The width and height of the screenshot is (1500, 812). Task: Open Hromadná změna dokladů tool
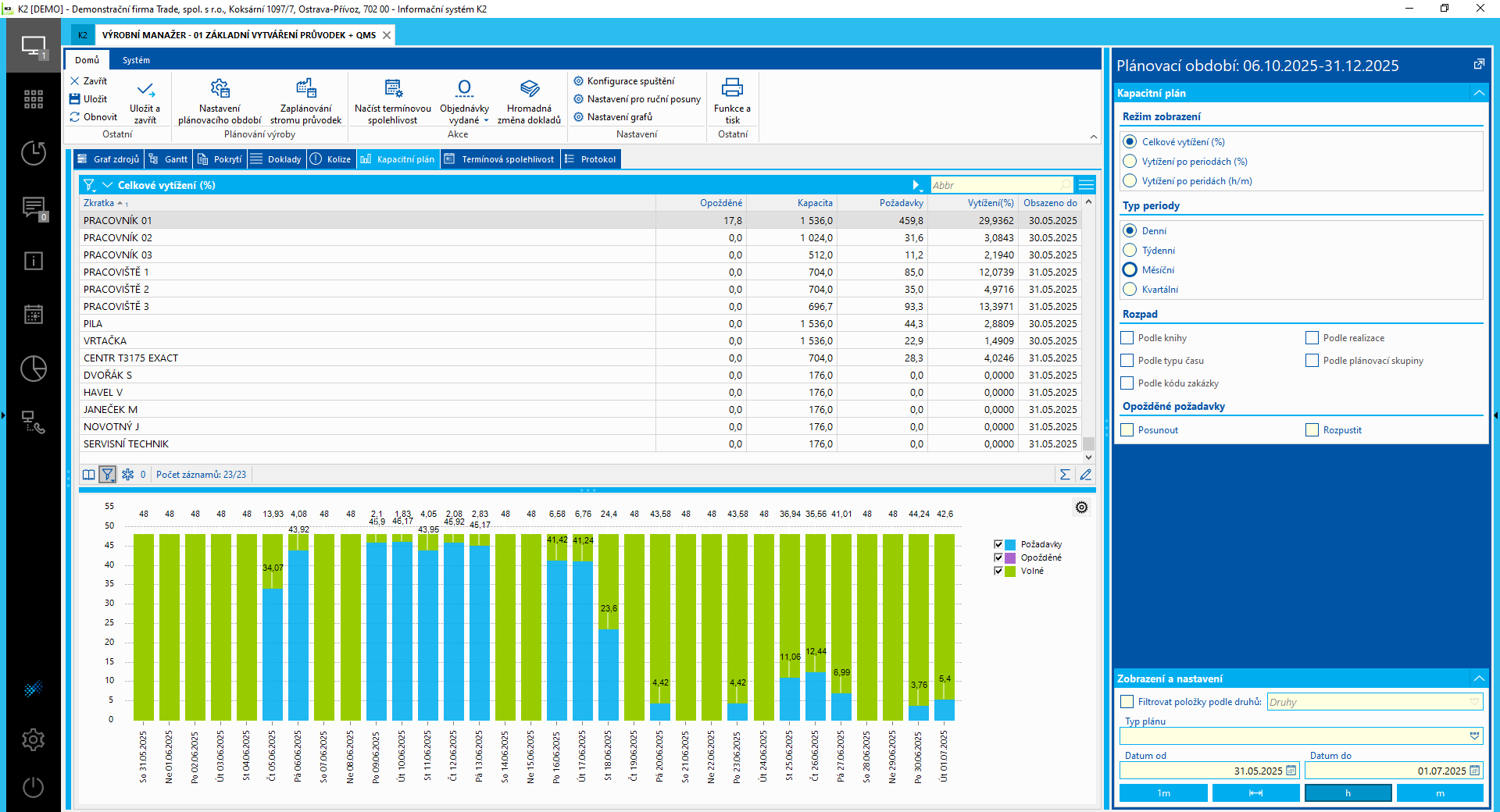point(529,88)
